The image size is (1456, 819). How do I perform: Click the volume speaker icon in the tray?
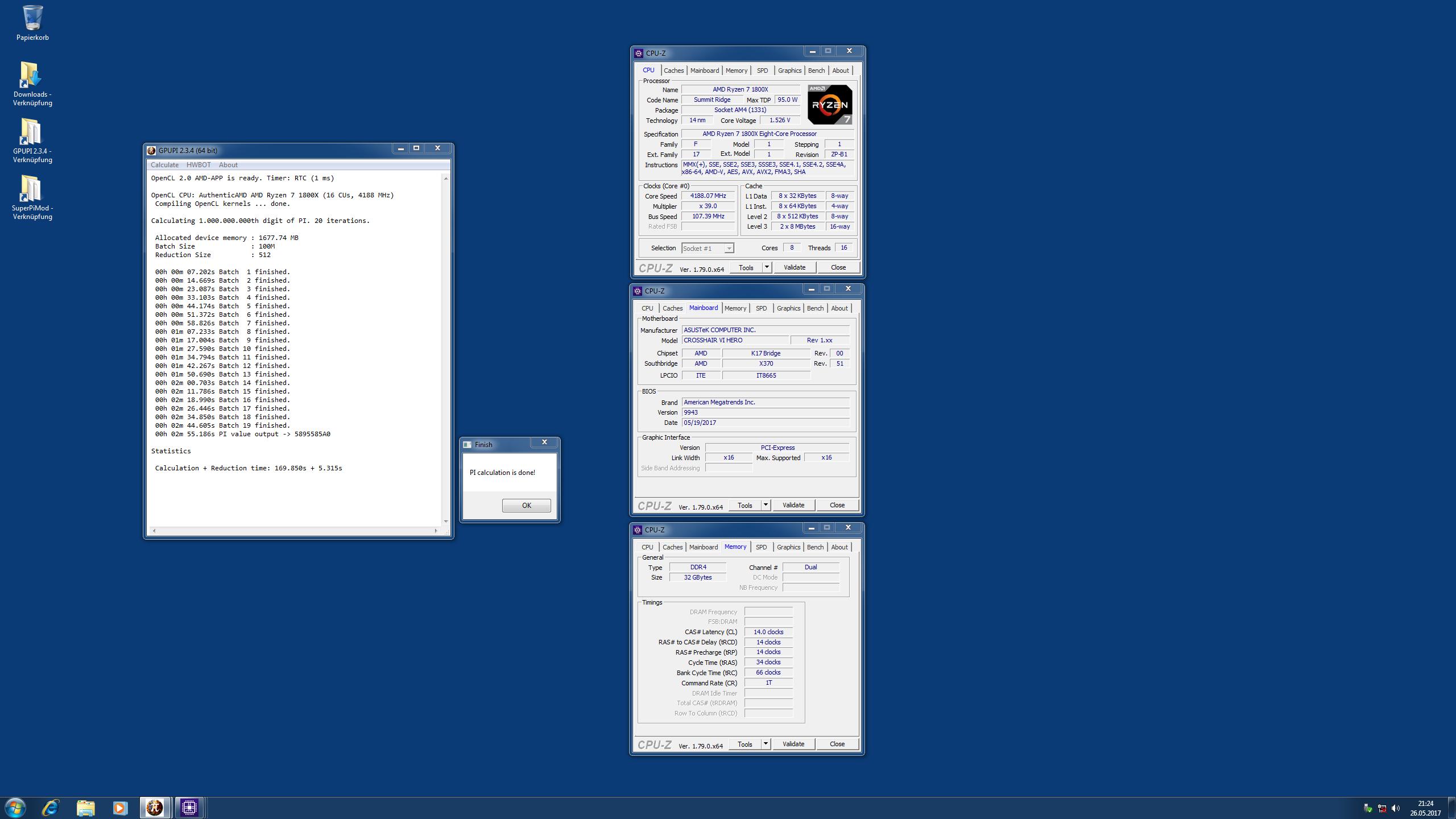1396,808
